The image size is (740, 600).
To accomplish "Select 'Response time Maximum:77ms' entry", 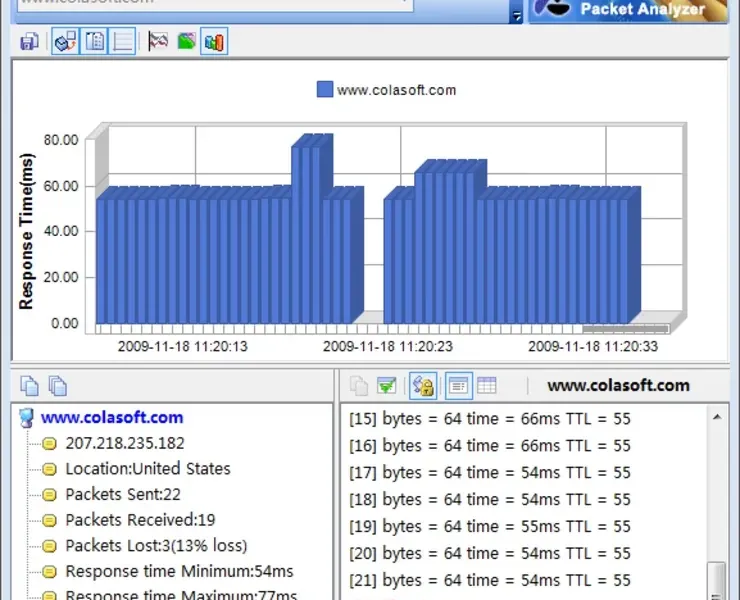I will [x=181, y=594].
